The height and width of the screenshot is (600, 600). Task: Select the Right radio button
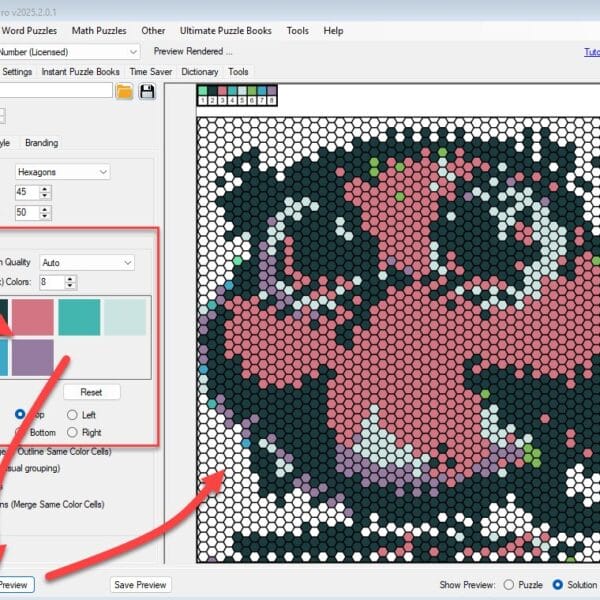(72, 433)
